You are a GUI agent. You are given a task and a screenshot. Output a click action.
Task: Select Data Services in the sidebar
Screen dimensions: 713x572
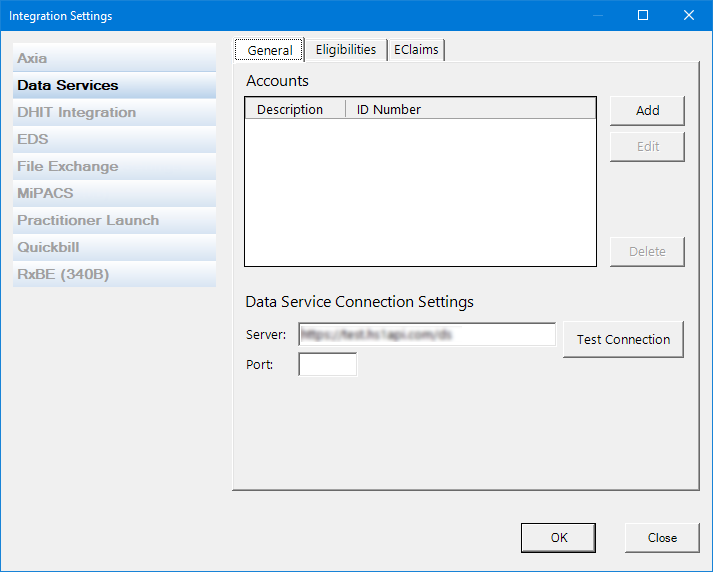pyautogui.click(x=114, y=85)
